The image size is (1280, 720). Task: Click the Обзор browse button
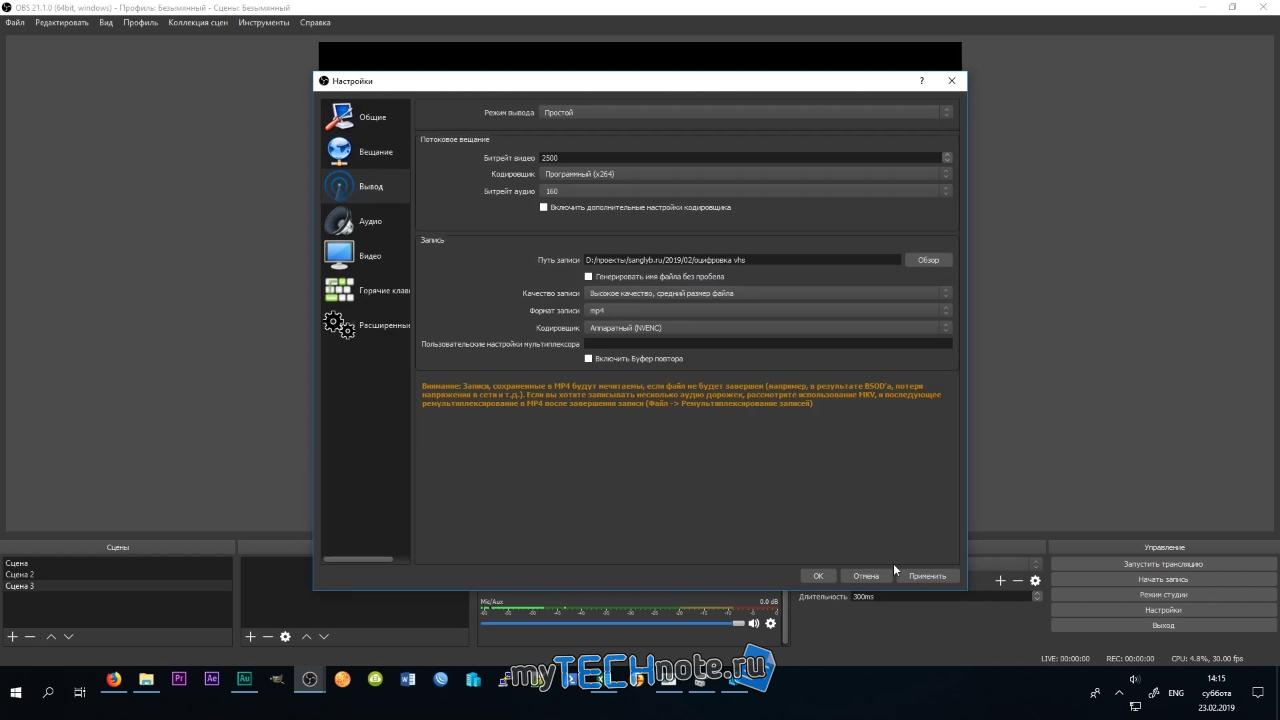(x=928, y=260)
